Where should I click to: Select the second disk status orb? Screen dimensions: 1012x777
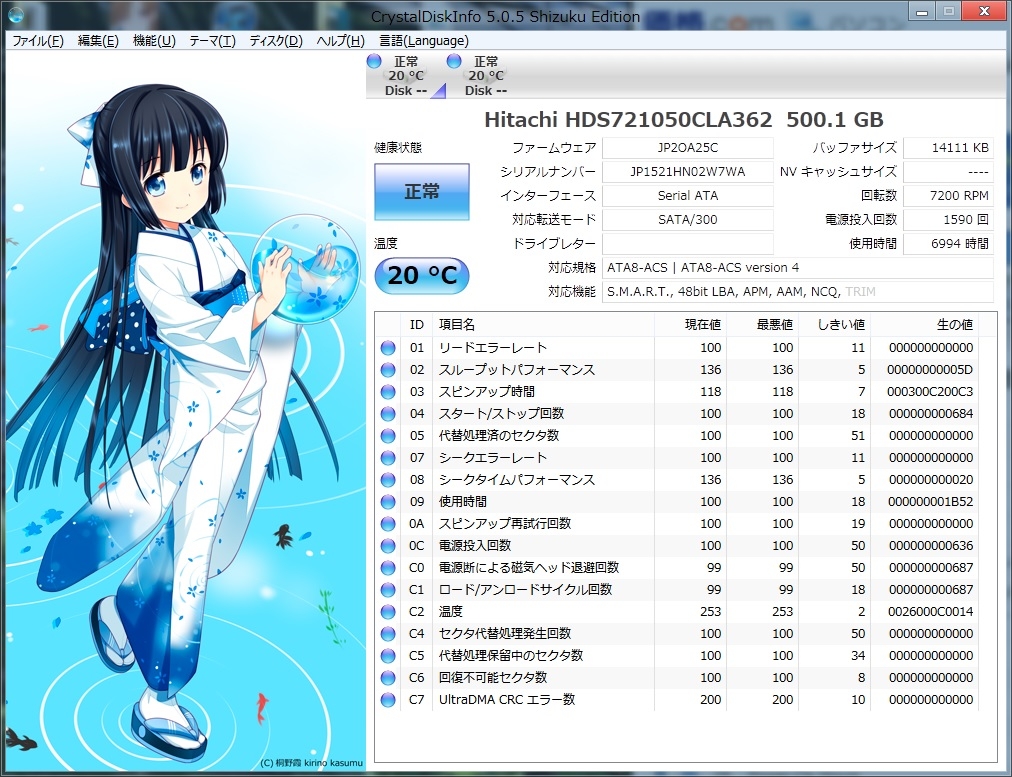point(454,61)
